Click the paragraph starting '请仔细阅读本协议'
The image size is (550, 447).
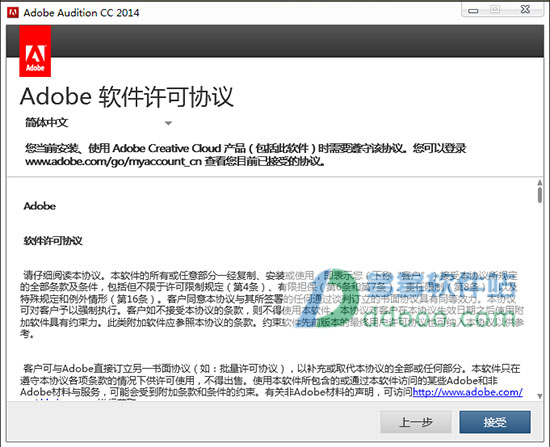pos(272,304)
